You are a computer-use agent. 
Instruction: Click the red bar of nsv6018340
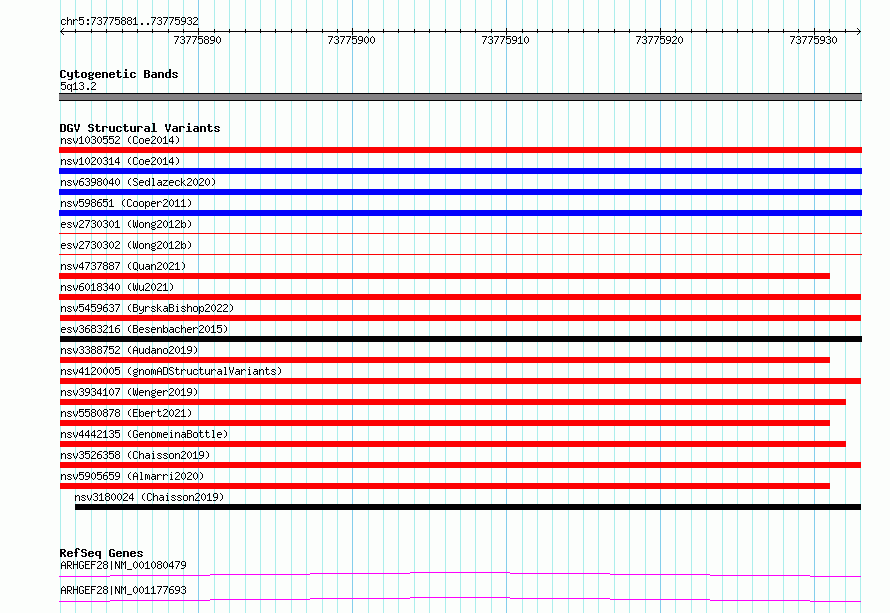(x=460, y=297)
